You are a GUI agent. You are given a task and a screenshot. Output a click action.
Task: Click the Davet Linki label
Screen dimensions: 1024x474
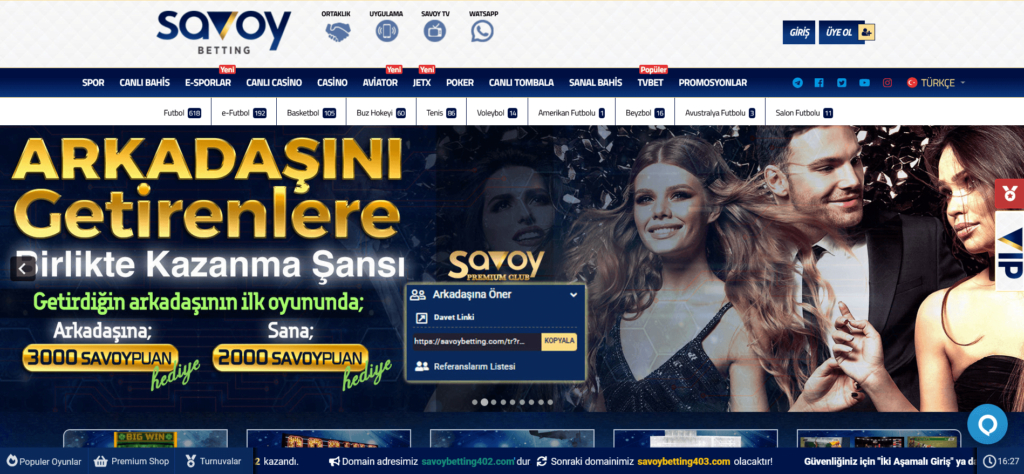click(x=454, y=317)
